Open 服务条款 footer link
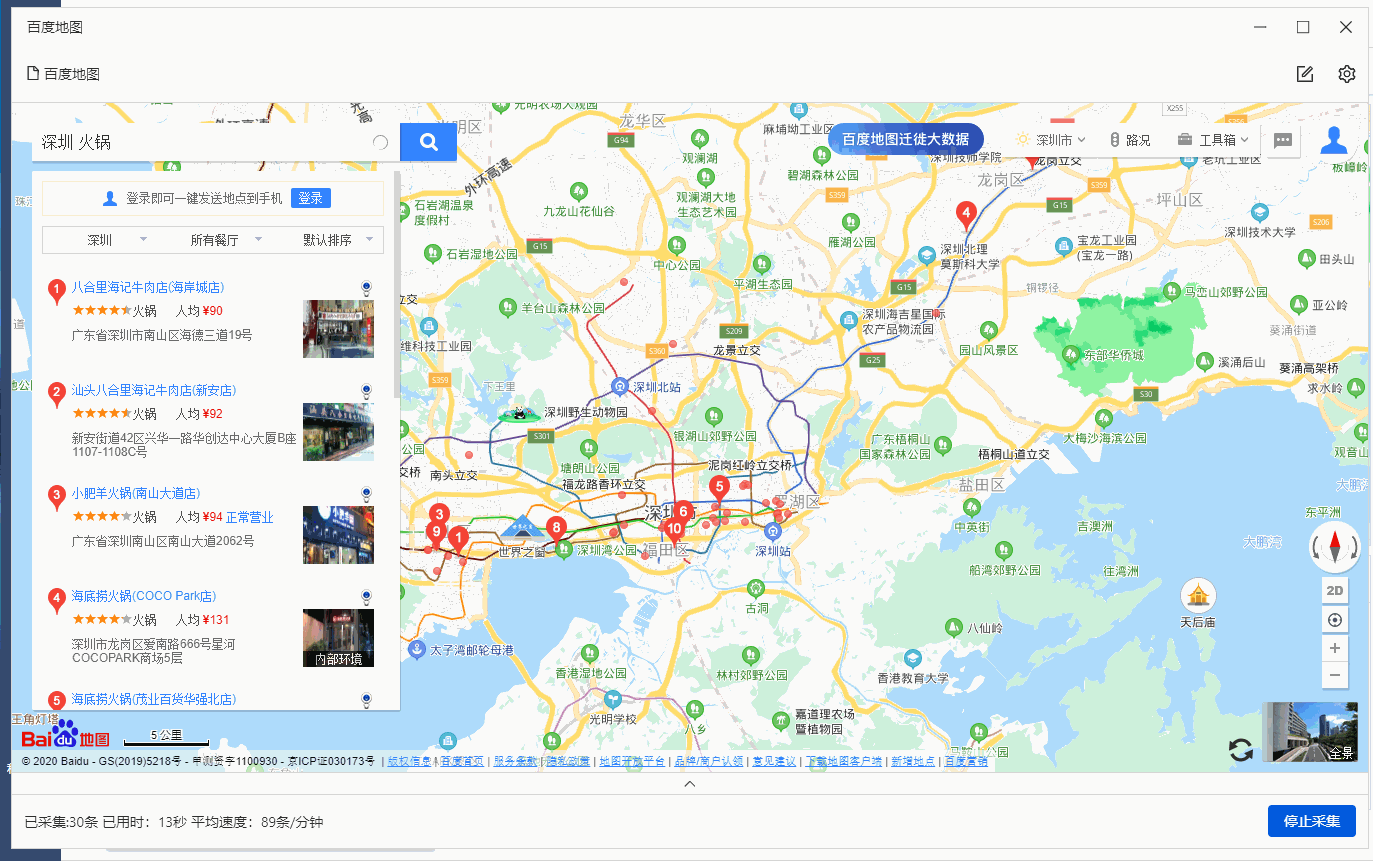The height and width of the screenshot is (861, 1373). click(516, 762)
